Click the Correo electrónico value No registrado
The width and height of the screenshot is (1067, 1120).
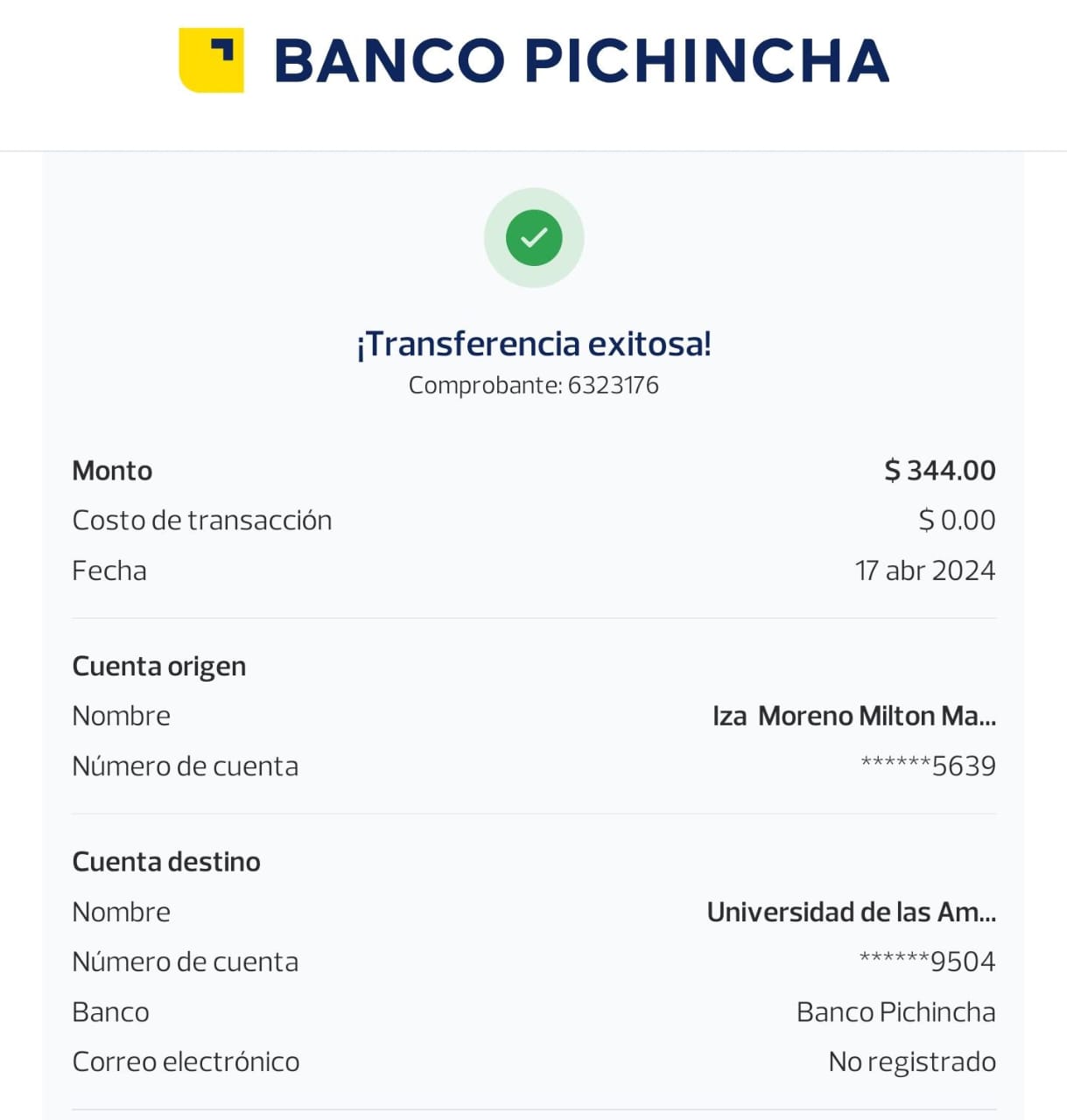[911, 1062]
